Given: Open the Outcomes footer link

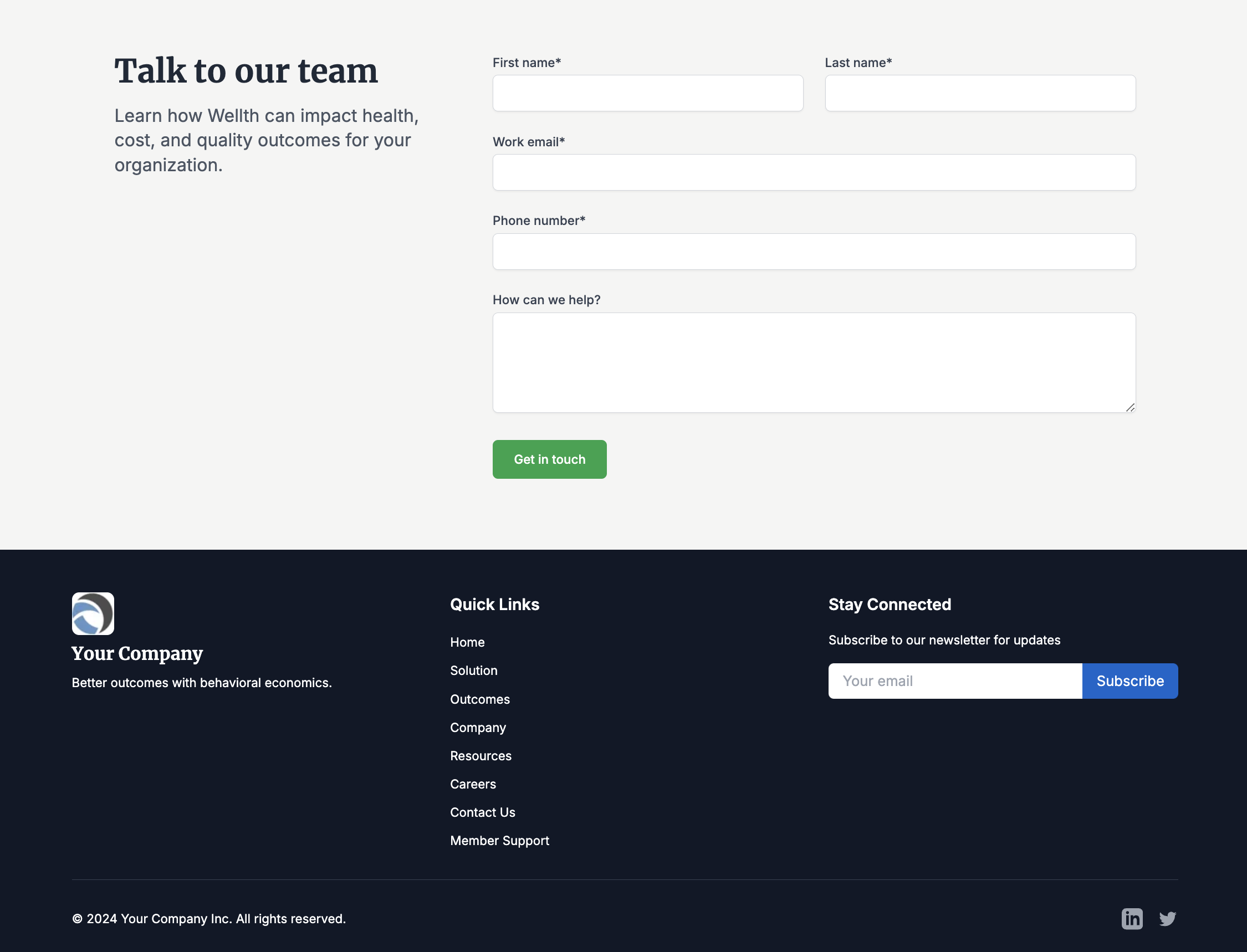Looking at the screenshot, I should click(x=479, y=699).
